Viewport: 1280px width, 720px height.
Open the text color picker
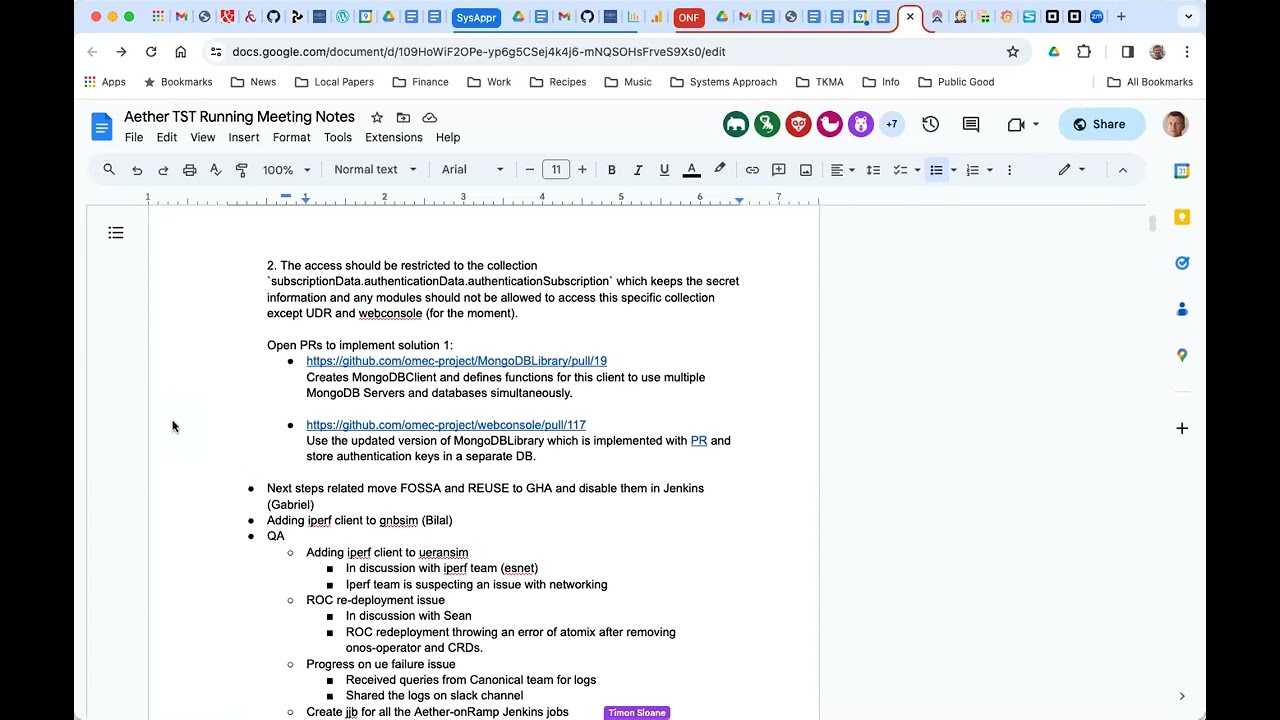[x=691, y=170]
